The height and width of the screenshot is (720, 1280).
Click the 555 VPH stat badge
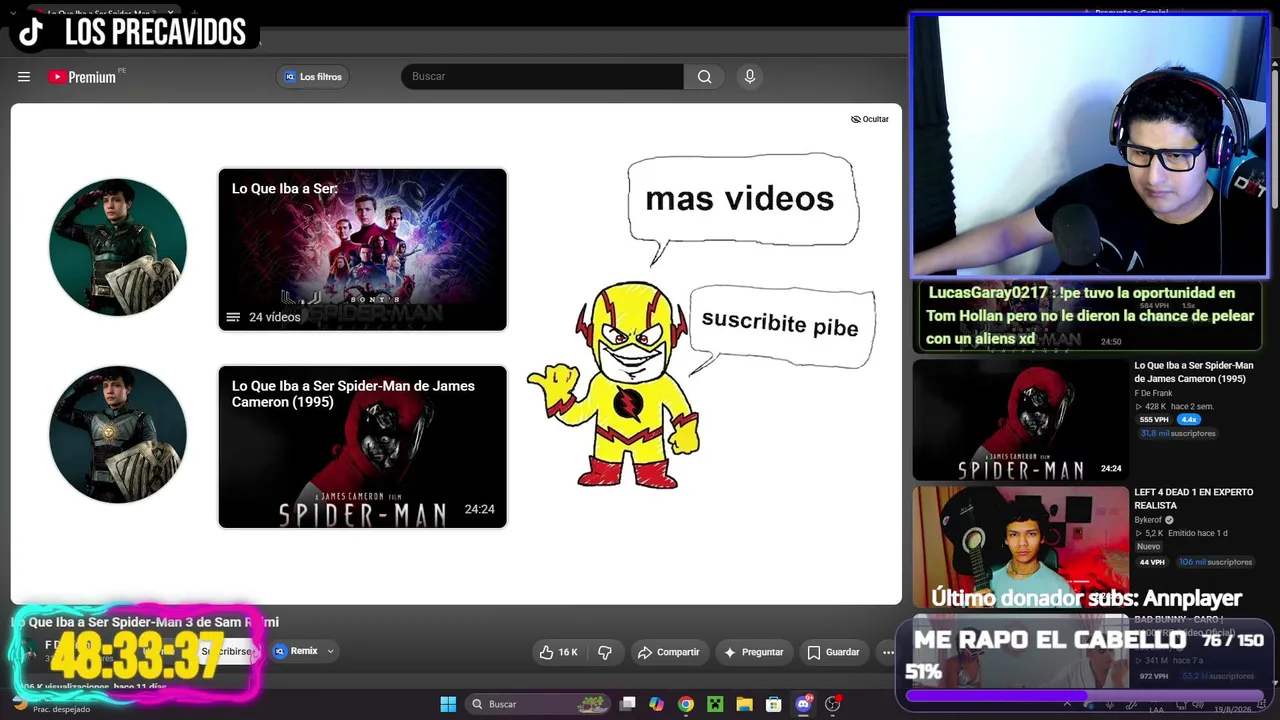(1153, 420)
